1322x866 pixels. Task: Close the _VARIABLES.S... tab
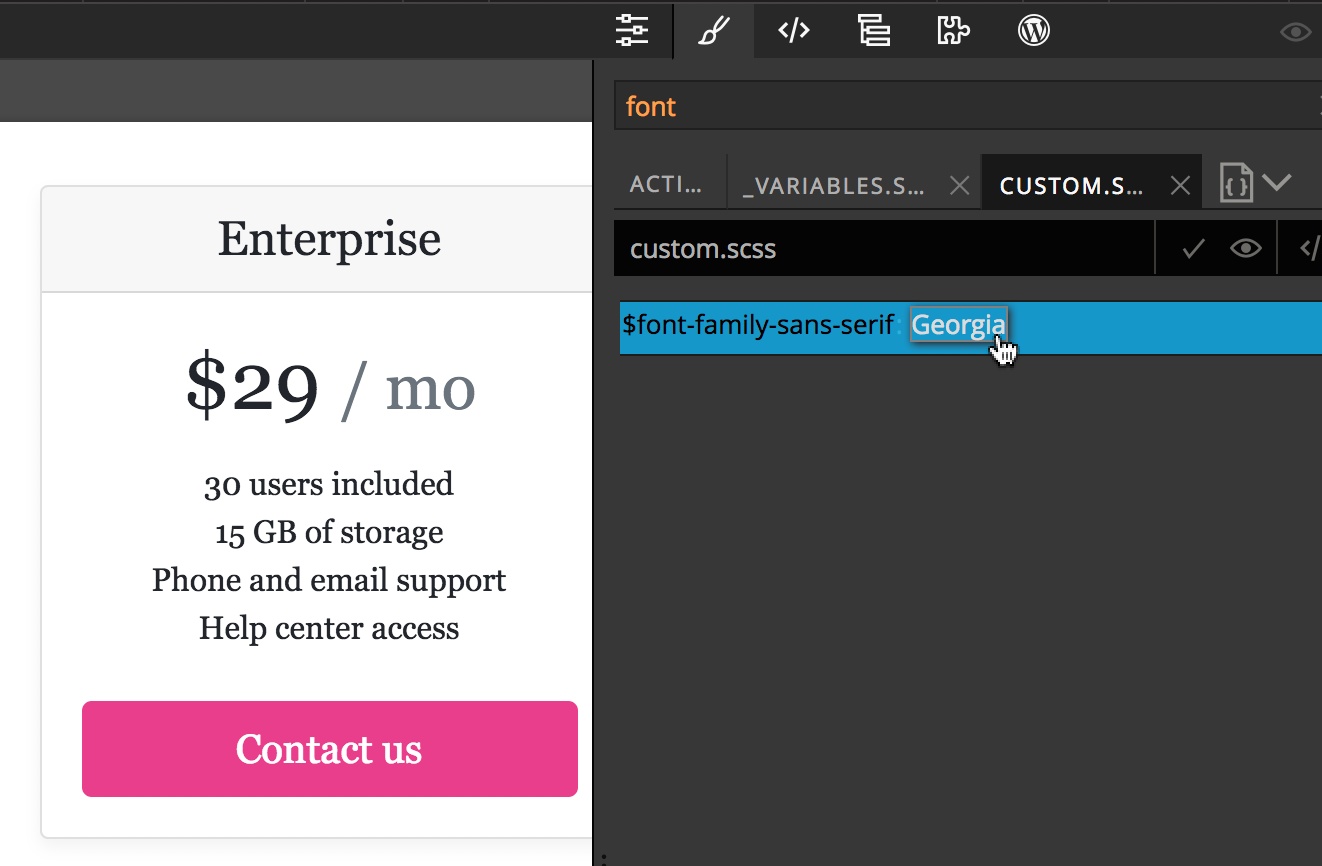959,186
